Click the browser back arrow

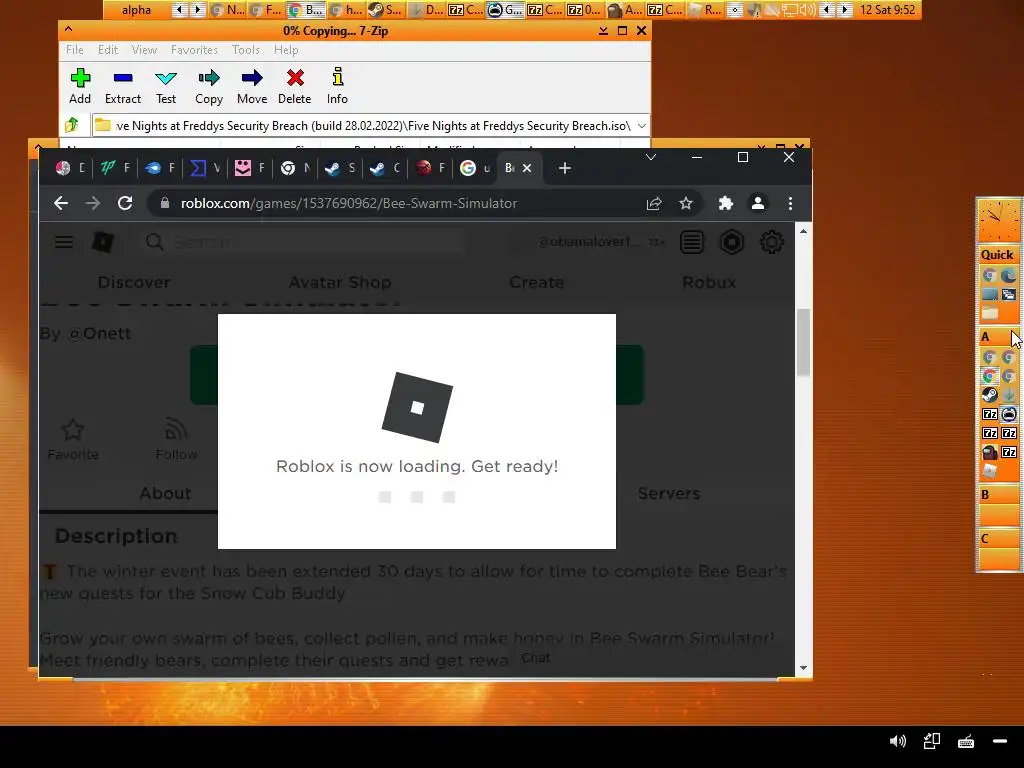click(x=61, y=203)
